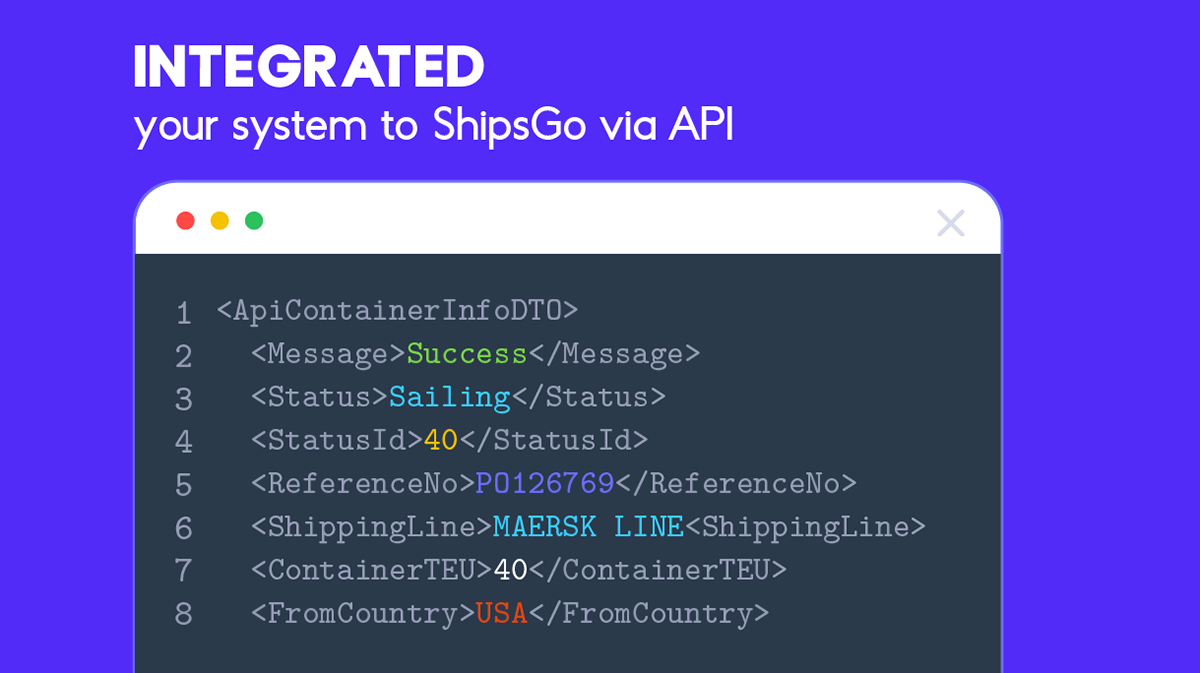This screenshot has height=673, width=1200.
Task: Close the code window with the X icon
Action: pos(950,223)
